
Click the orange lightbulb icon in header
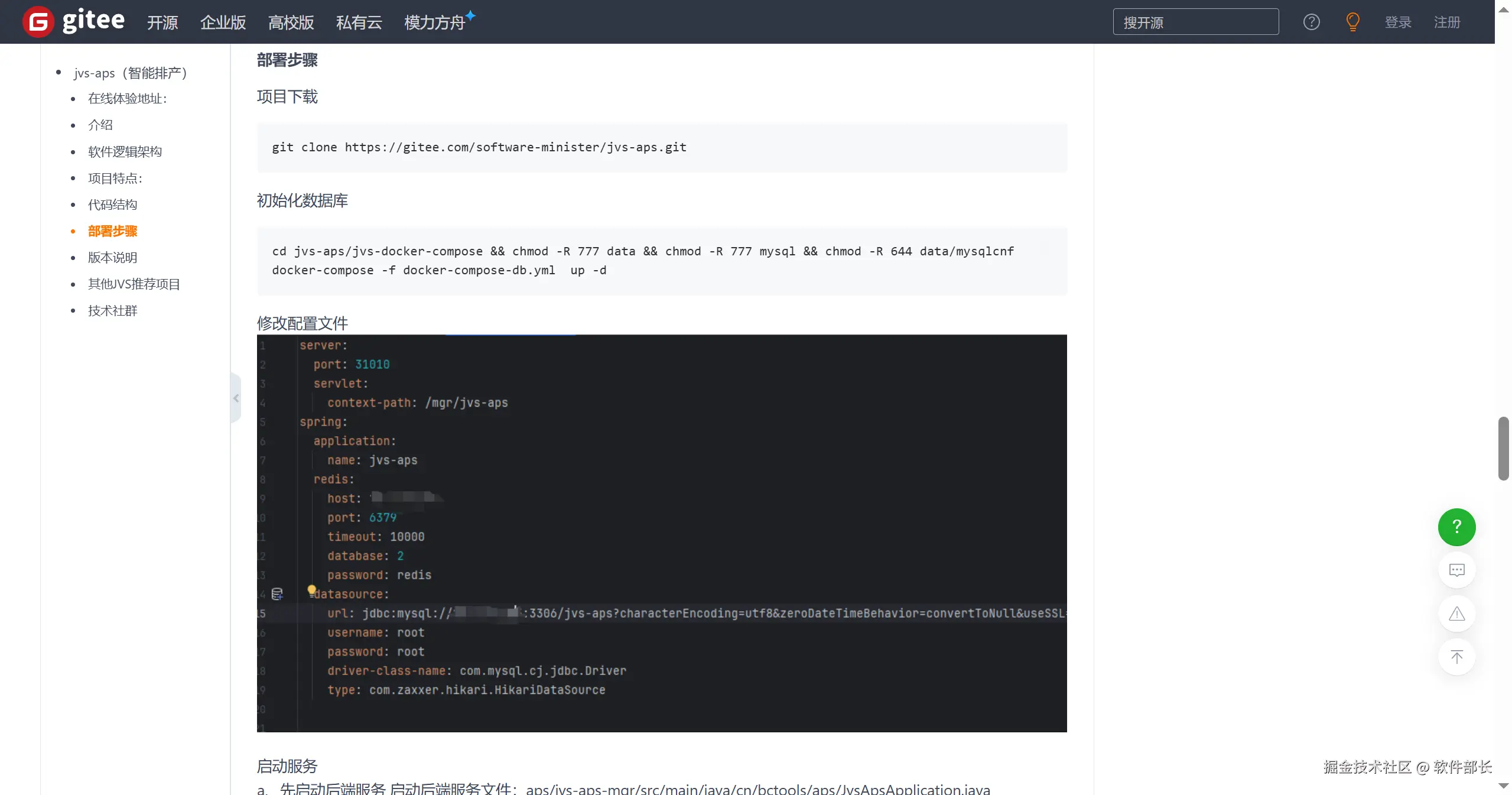1352,22
